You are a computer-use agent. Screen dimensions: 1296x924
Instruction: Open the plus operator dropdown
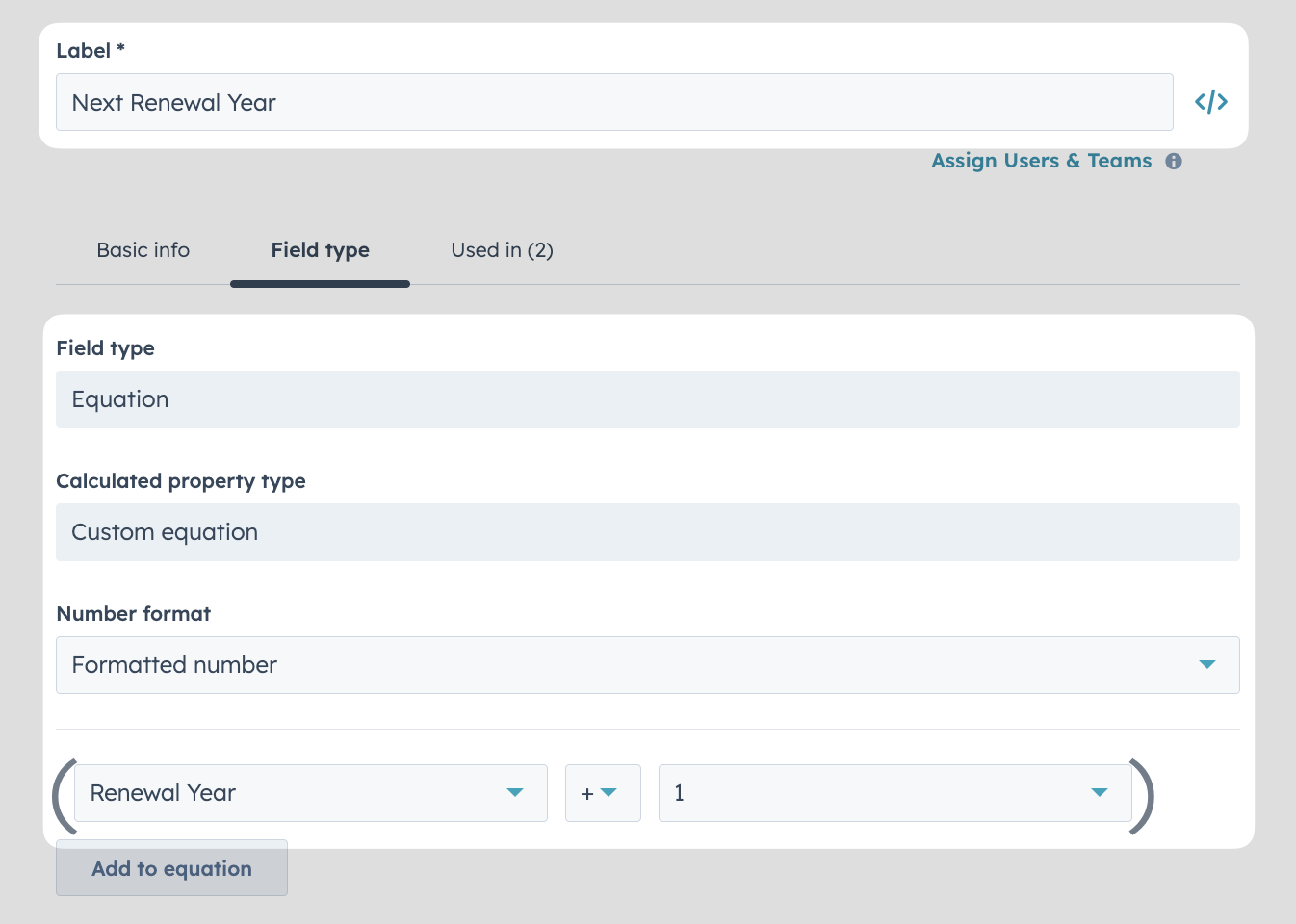pyautogui.click(x=603, y=793)
